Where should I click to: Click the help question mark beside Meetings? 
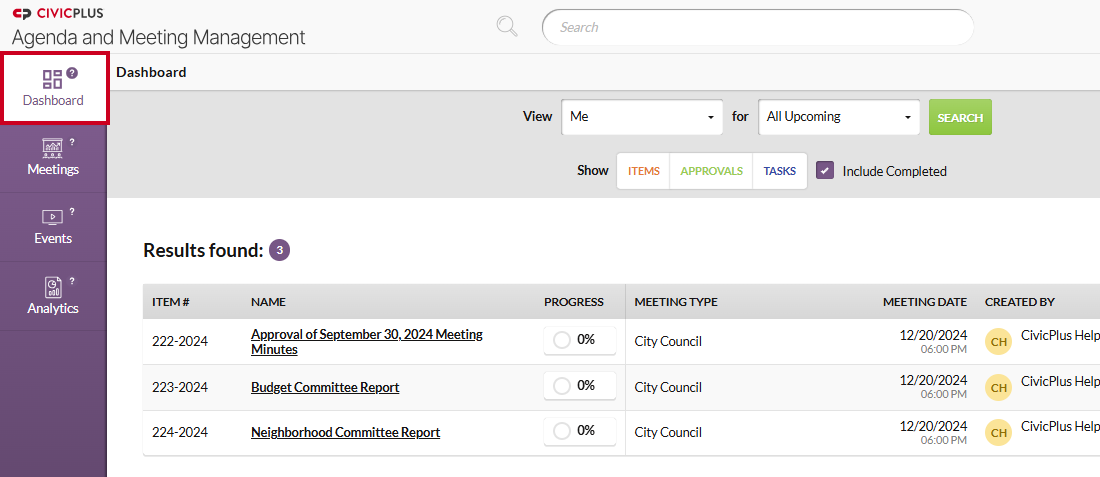(x=72, y=142)
